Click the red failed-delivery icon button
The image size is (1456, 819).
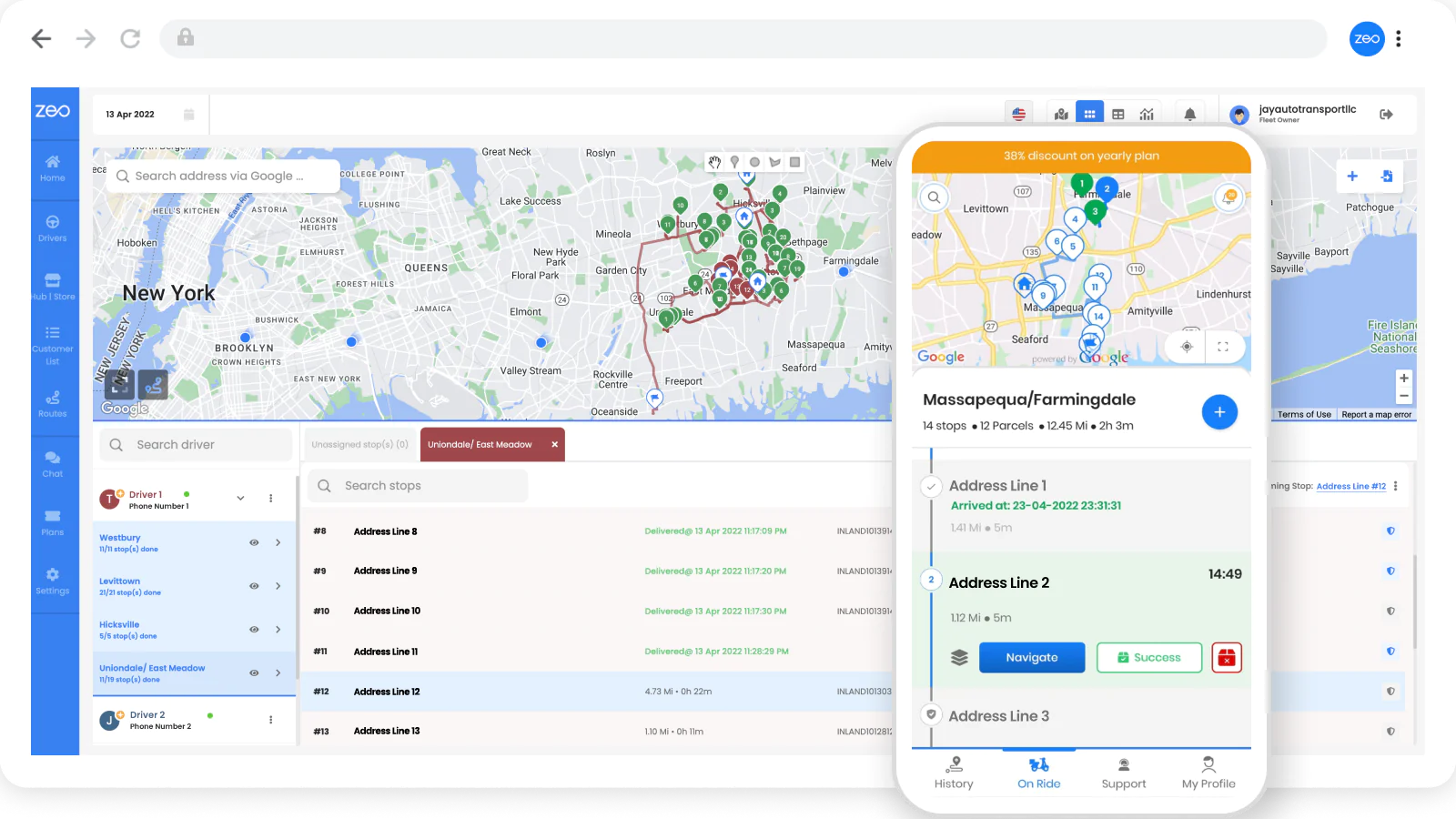[x=1227, y=657]
